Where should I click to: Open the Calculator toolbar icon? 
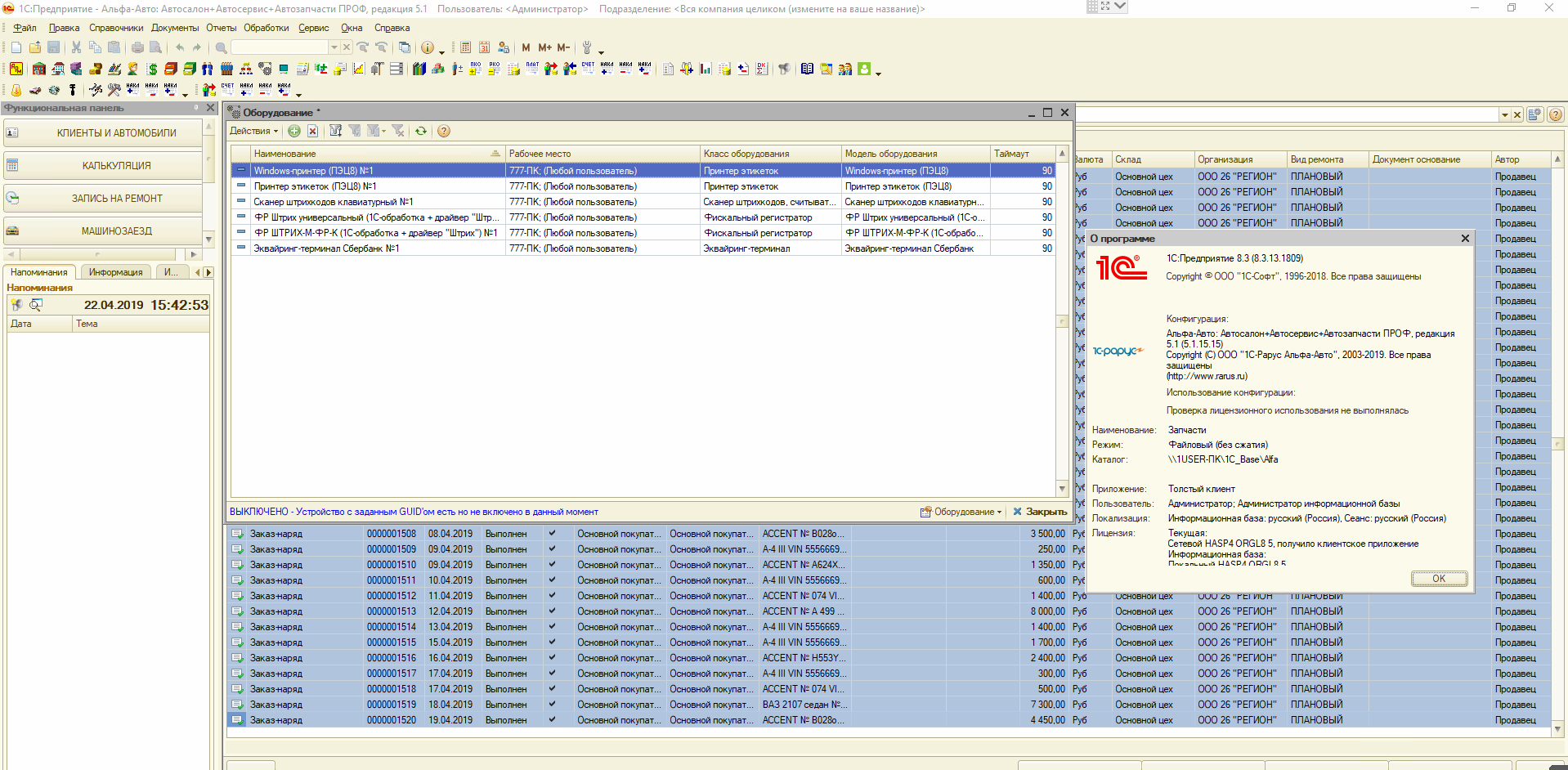pos(465,47)
